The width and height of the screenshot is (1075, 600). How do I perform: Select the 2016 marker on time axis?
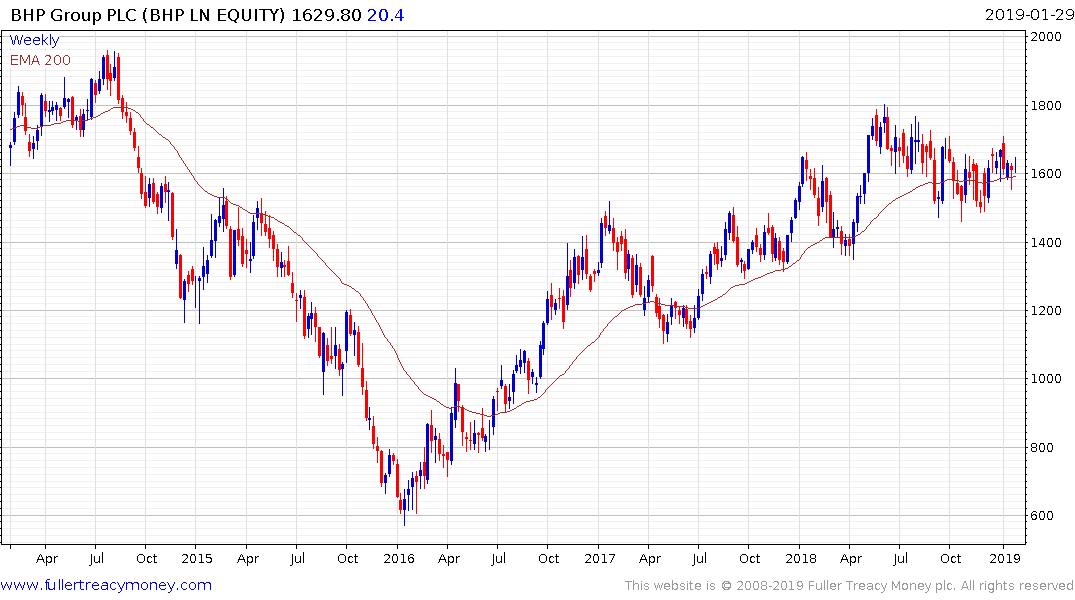tap(399, 559)
